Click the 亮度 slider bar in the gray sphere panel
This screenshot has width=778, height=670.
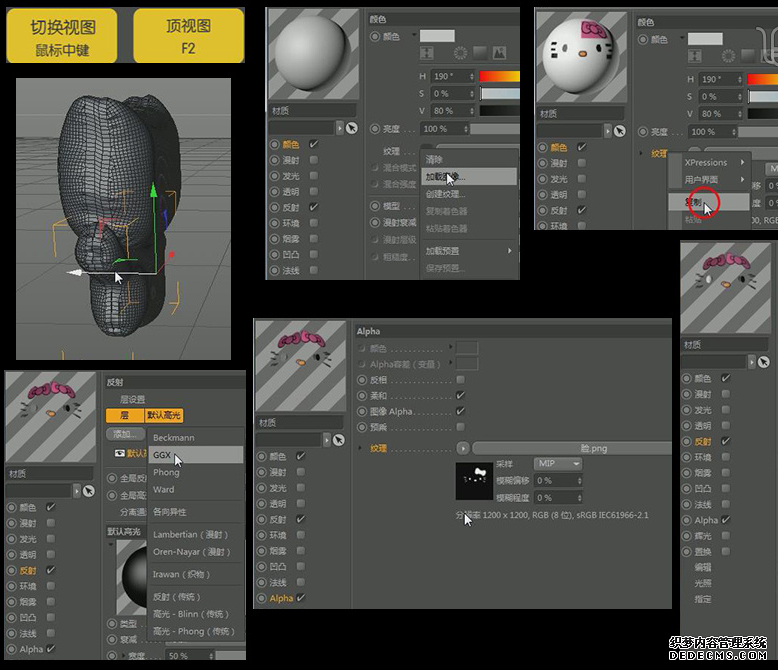click(495, 129)
